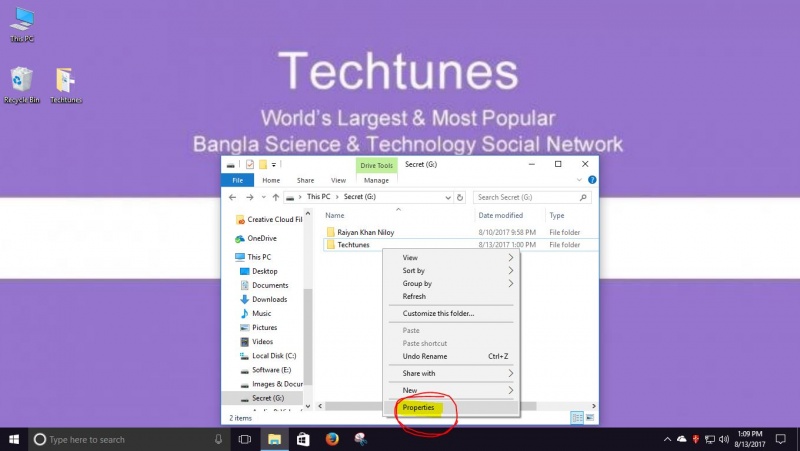
Task: Go forward with the Forward arrow
Action: coord(249,197)
